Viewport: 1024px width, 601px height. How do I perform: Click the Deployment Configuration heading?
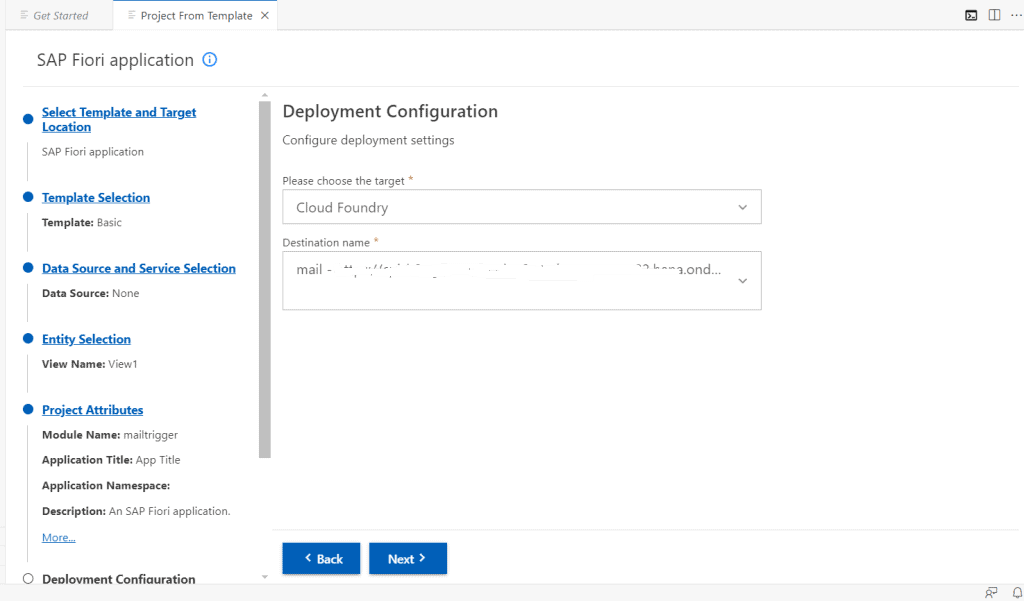(x=390, y=112)
